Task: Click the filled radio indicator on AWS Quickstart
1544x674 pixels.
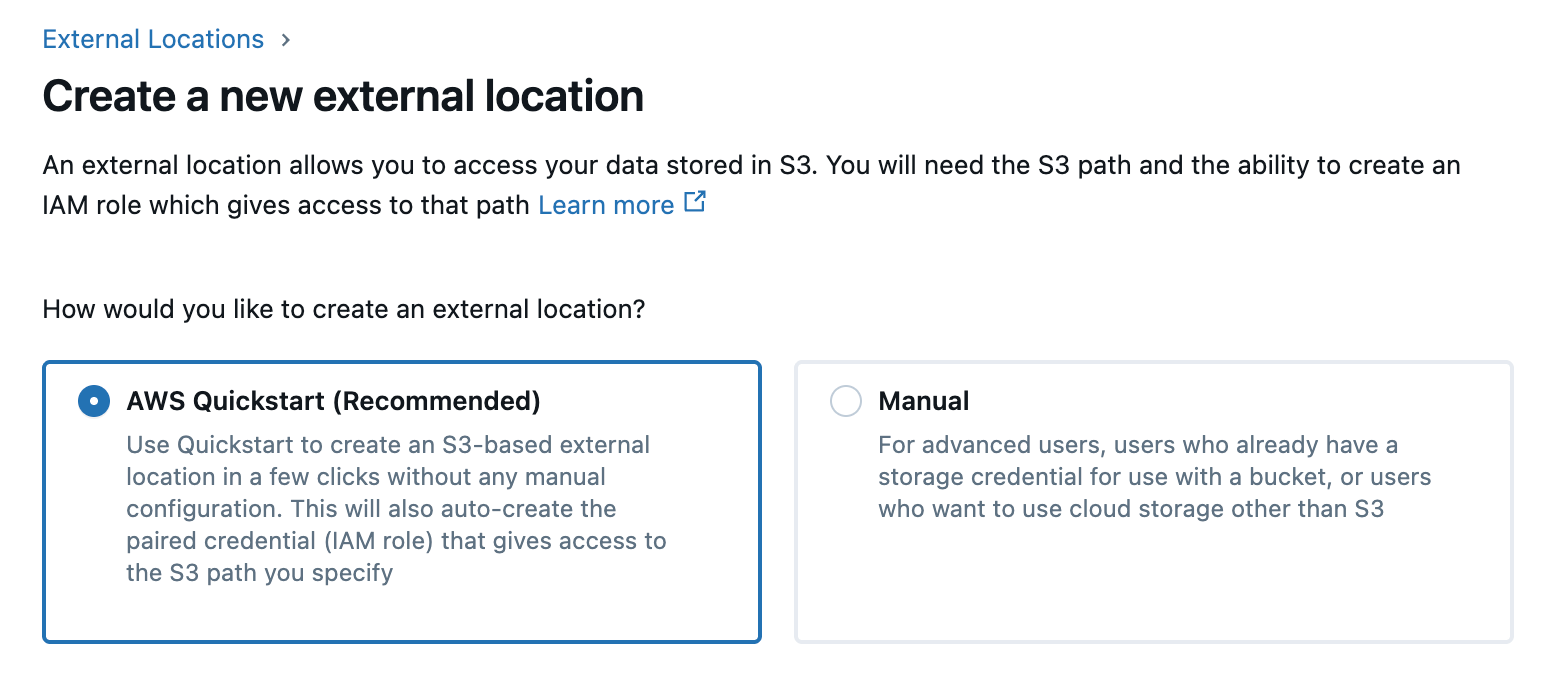Action: 93,401
